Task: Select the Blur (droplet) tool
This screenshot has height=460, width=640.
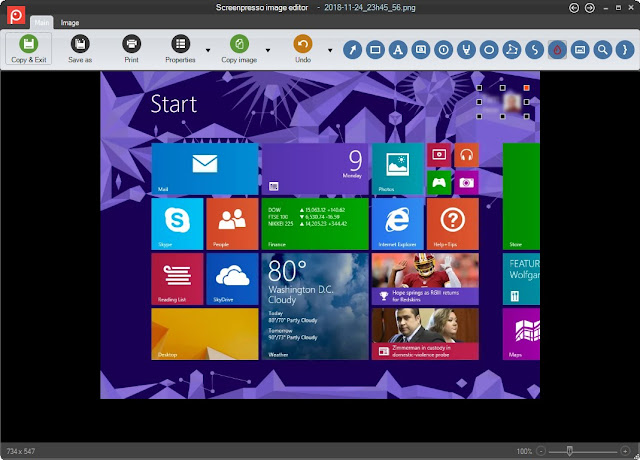Action: click(x=557, y=50)
